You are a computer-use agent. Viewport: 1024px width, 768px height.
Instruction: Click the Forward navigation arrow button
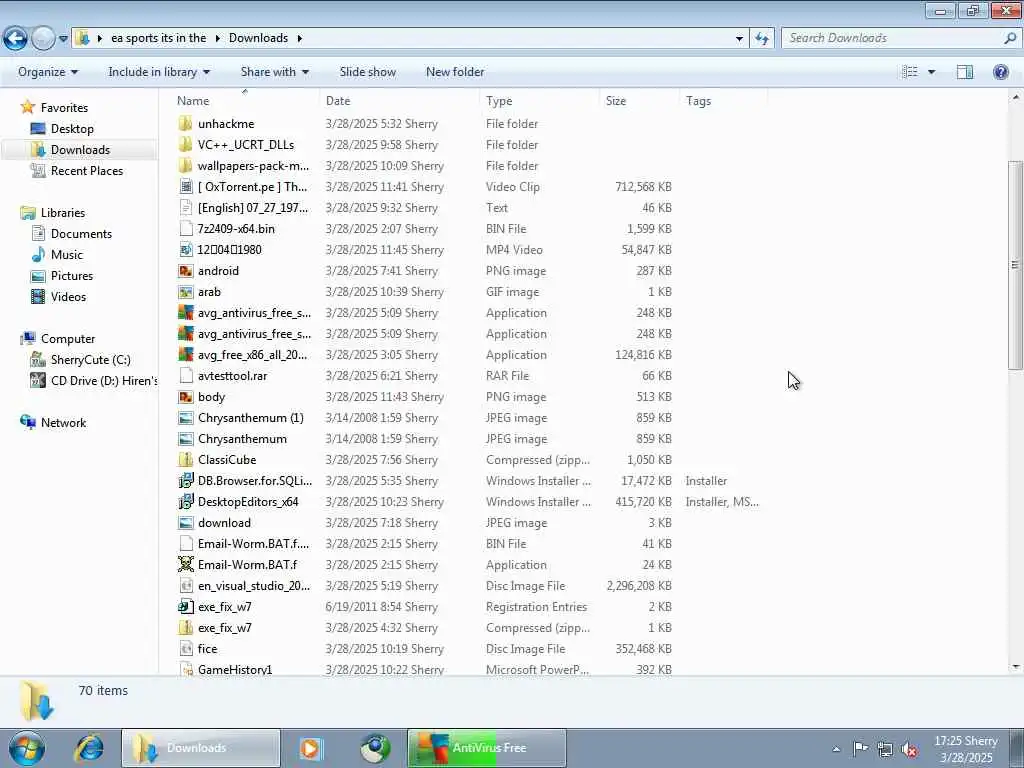tap(43, 39)
